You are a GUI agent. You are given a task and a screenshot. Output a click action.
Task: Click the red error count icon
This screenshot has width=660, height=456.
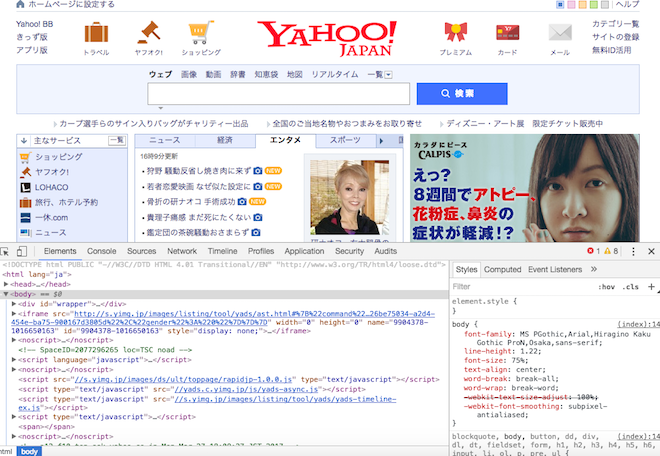(590, 251)
